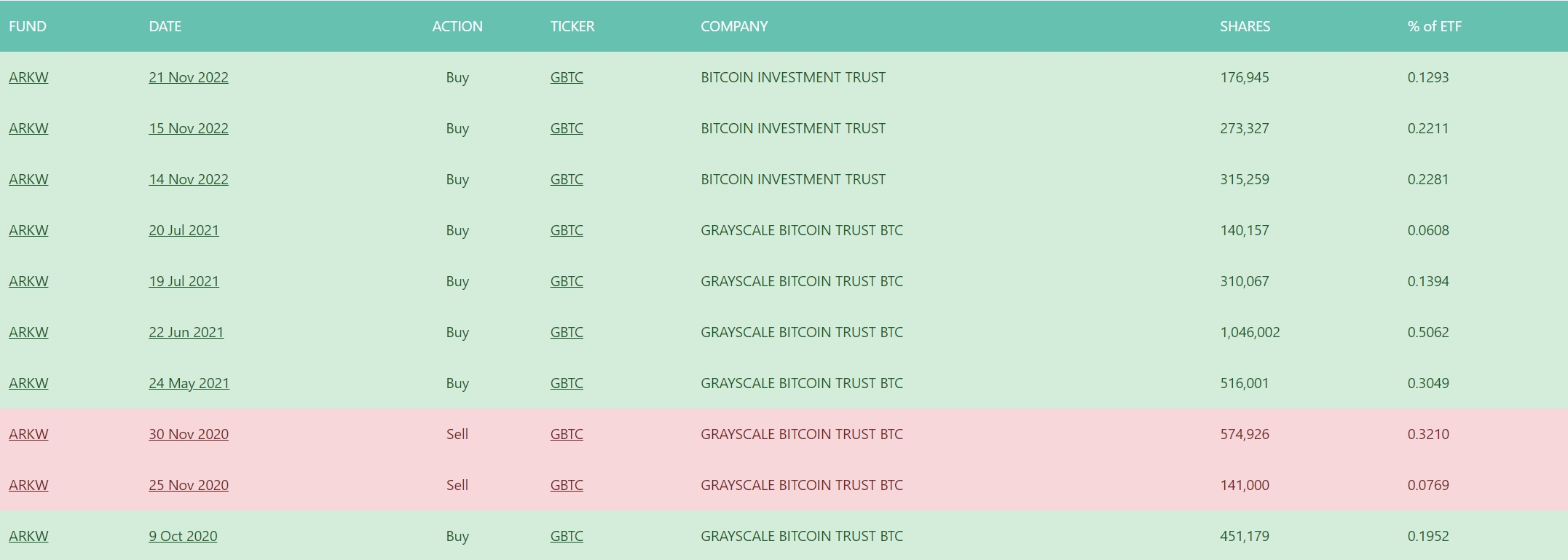Click GBTC ticker in the 30 Nov 2020 row
The height and width of the screenshot is (560, 1568).
click(567, 434)
